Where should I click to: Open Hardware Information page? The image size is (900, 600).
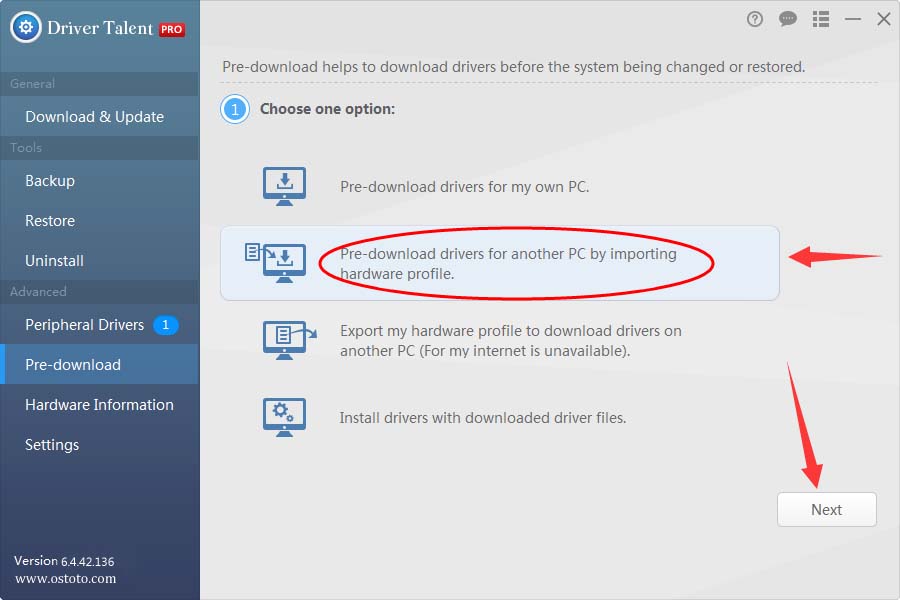(99, 405)
